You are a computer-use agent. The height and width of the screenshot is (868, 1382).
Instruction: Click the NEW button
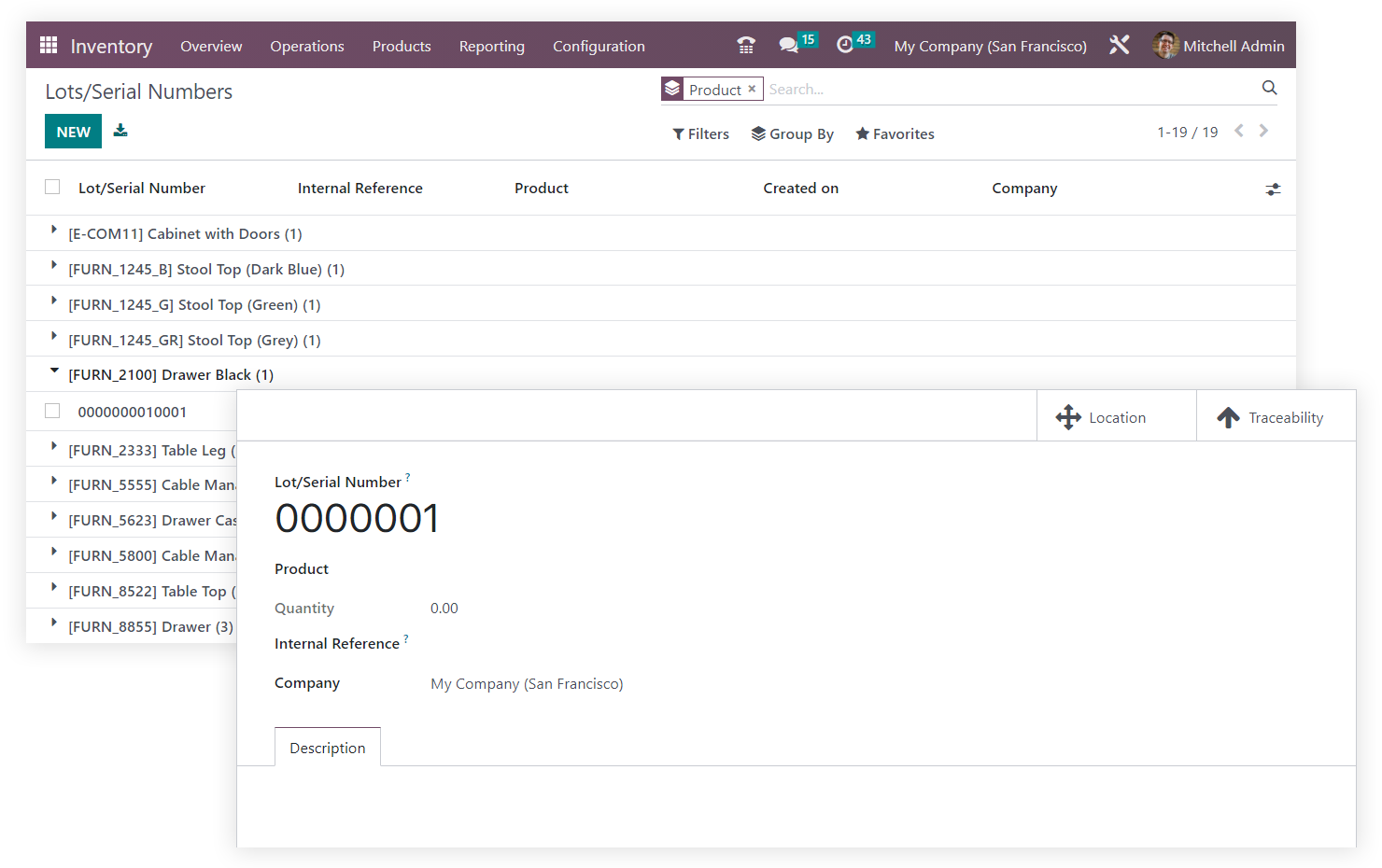[x=73, y=131]
